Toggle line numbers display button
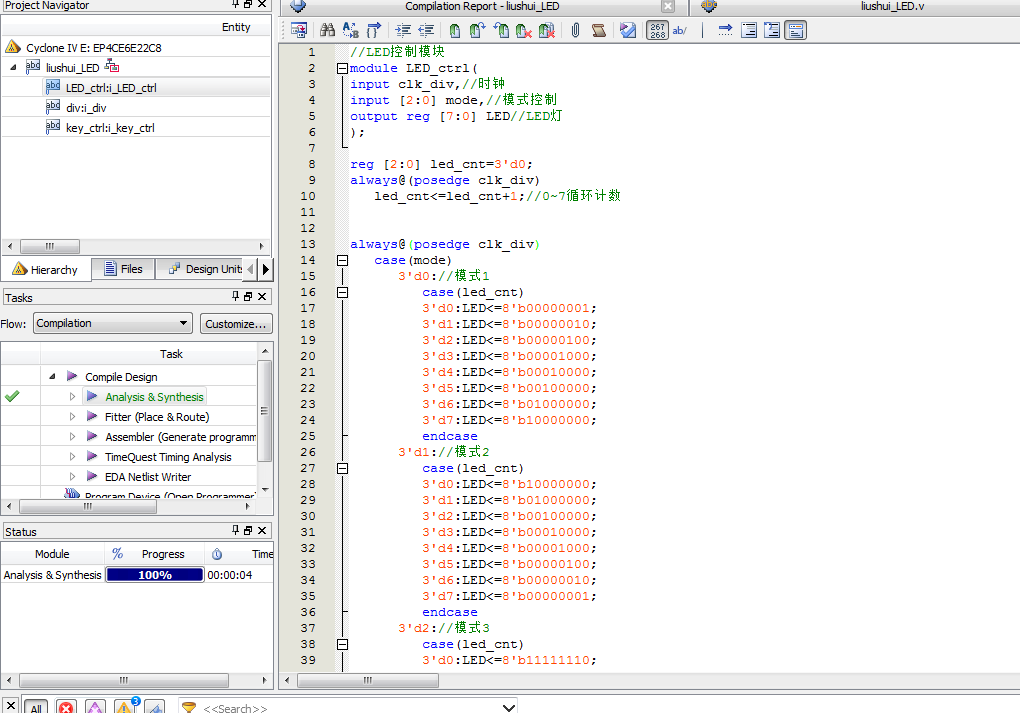Viewport: 1020px width, 713px height. point(657,31)
